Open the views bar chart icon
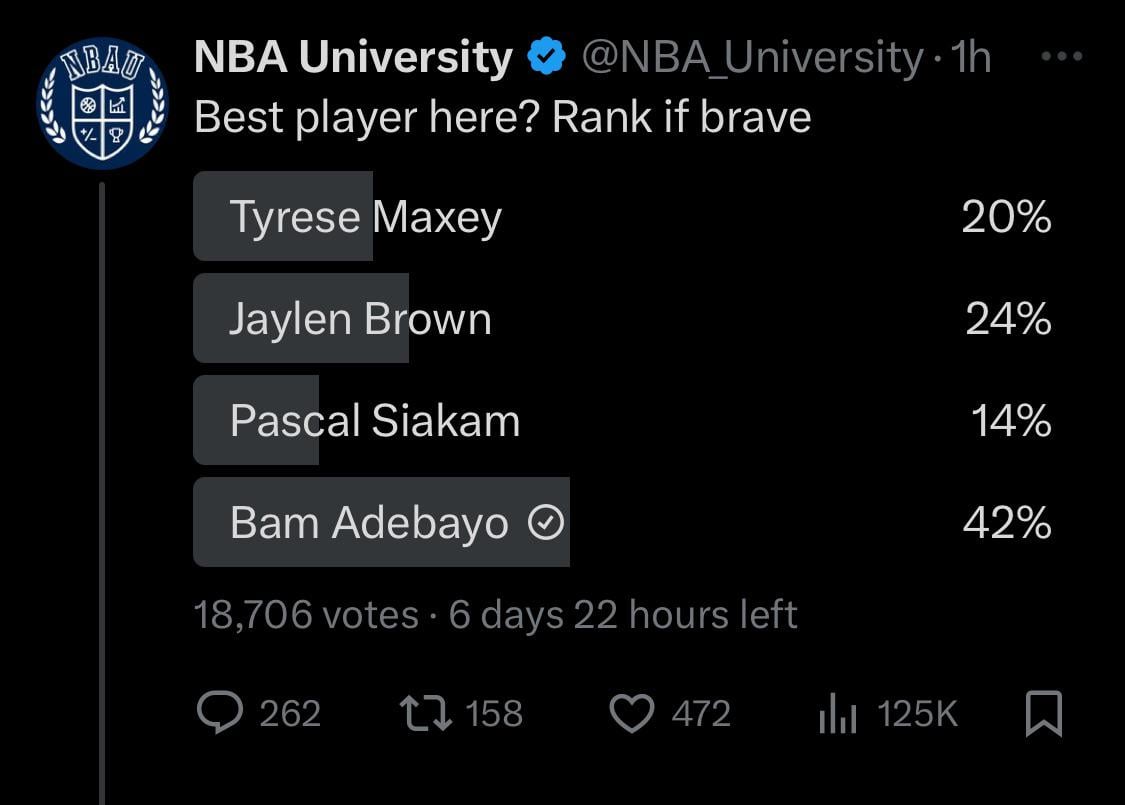 point(837,714)
